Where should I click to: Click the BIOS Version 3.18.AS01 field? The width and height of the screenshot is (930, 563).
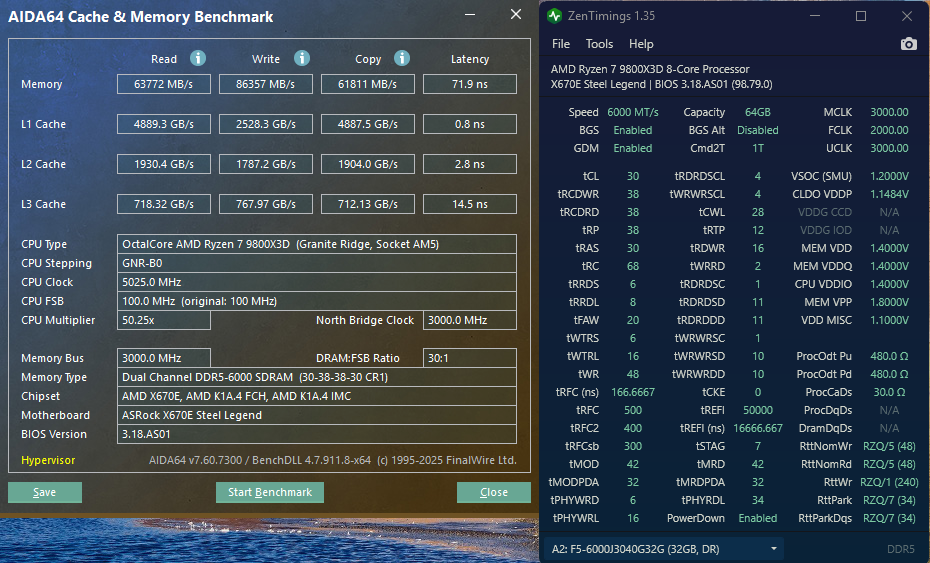pyautogui.click(x=317, y=434)
